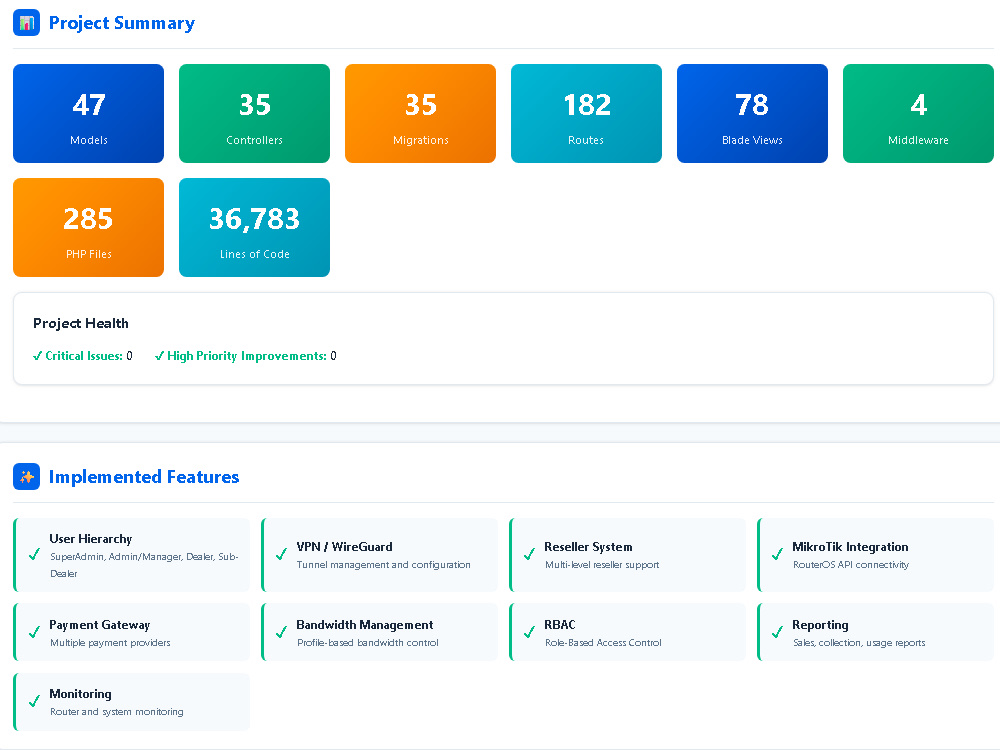This screenshot has width=1000, height=750.
Task: Click the MikroTik Integration feature title
Action: coord(850,547)
